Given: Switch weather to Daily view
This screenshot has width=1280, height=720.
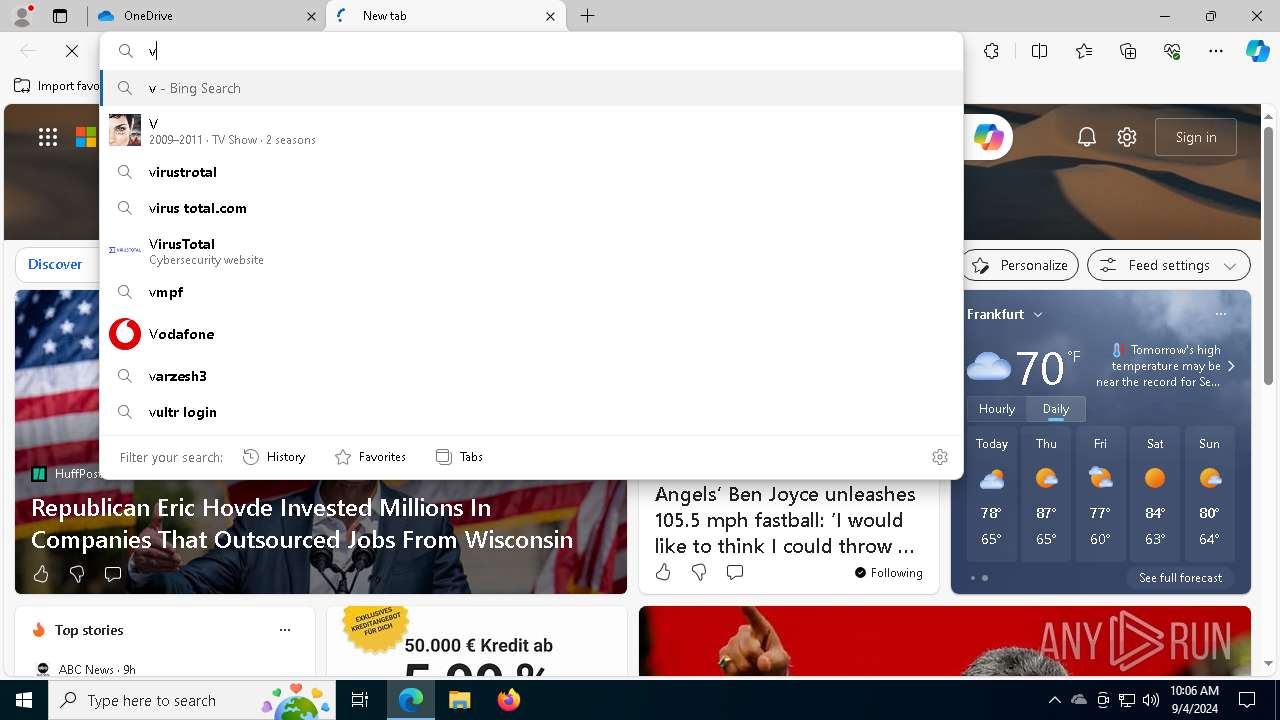Looking at the screenshot, I should [1056, 409].
